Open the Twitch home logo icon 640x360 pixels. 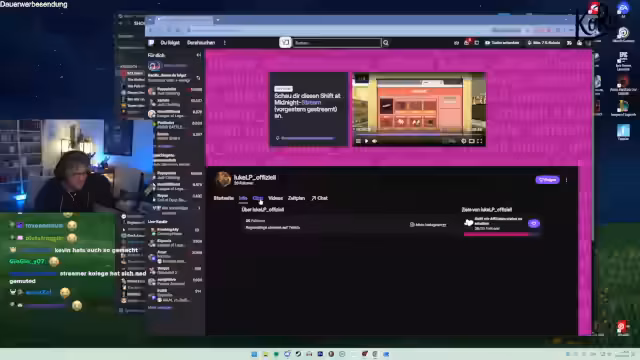[151, 42]
